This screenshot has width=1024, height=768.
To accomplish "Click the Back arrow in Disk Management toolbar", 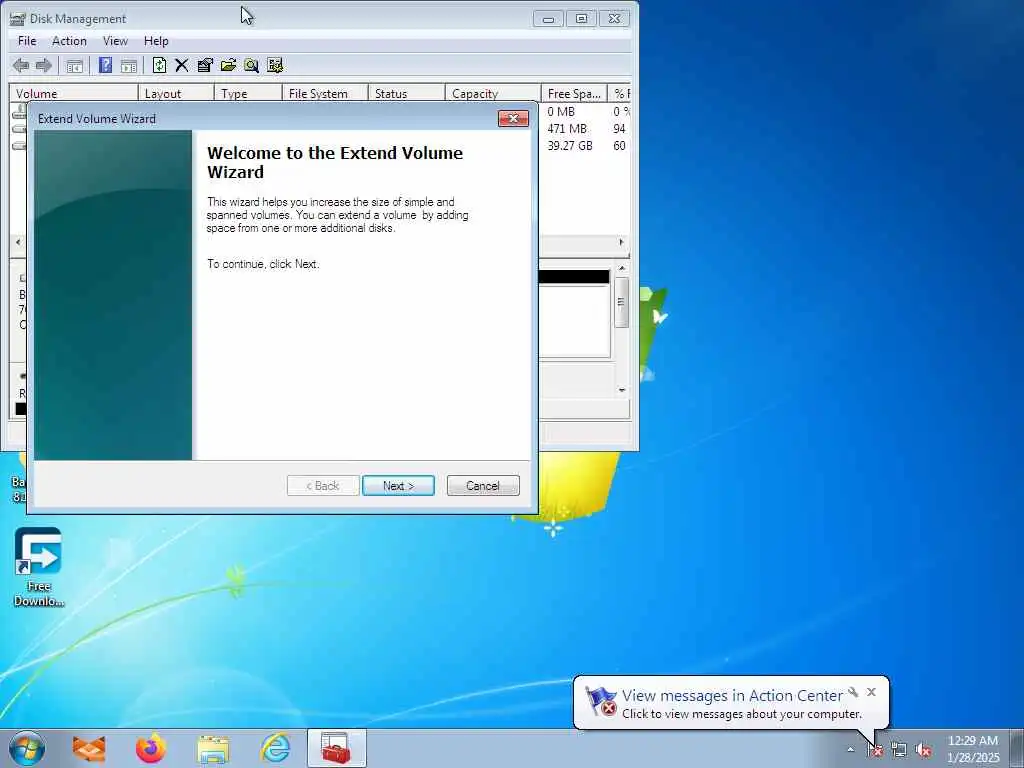I will tap(21, 65).
